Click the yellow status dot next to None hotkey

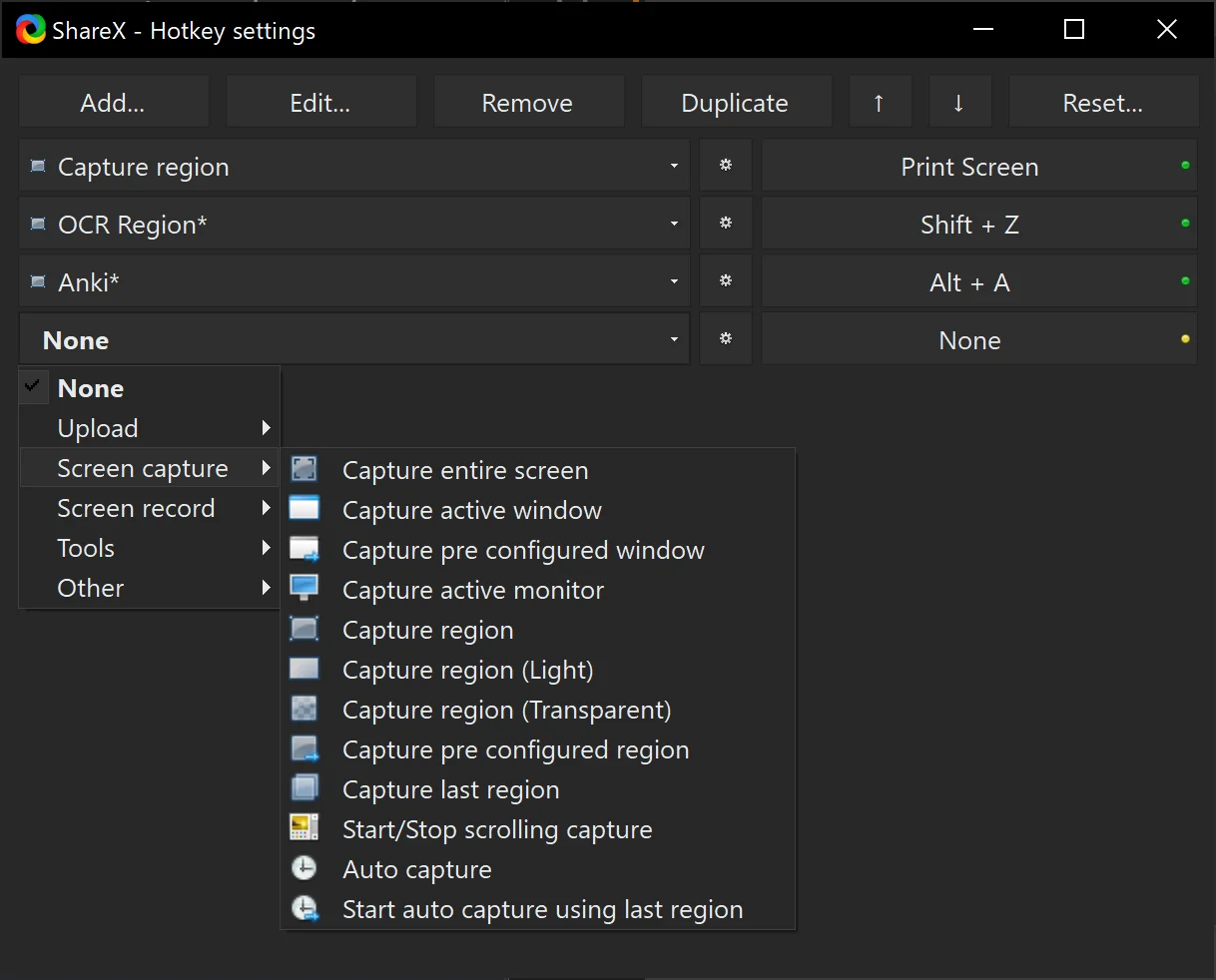click(1184, 339)
